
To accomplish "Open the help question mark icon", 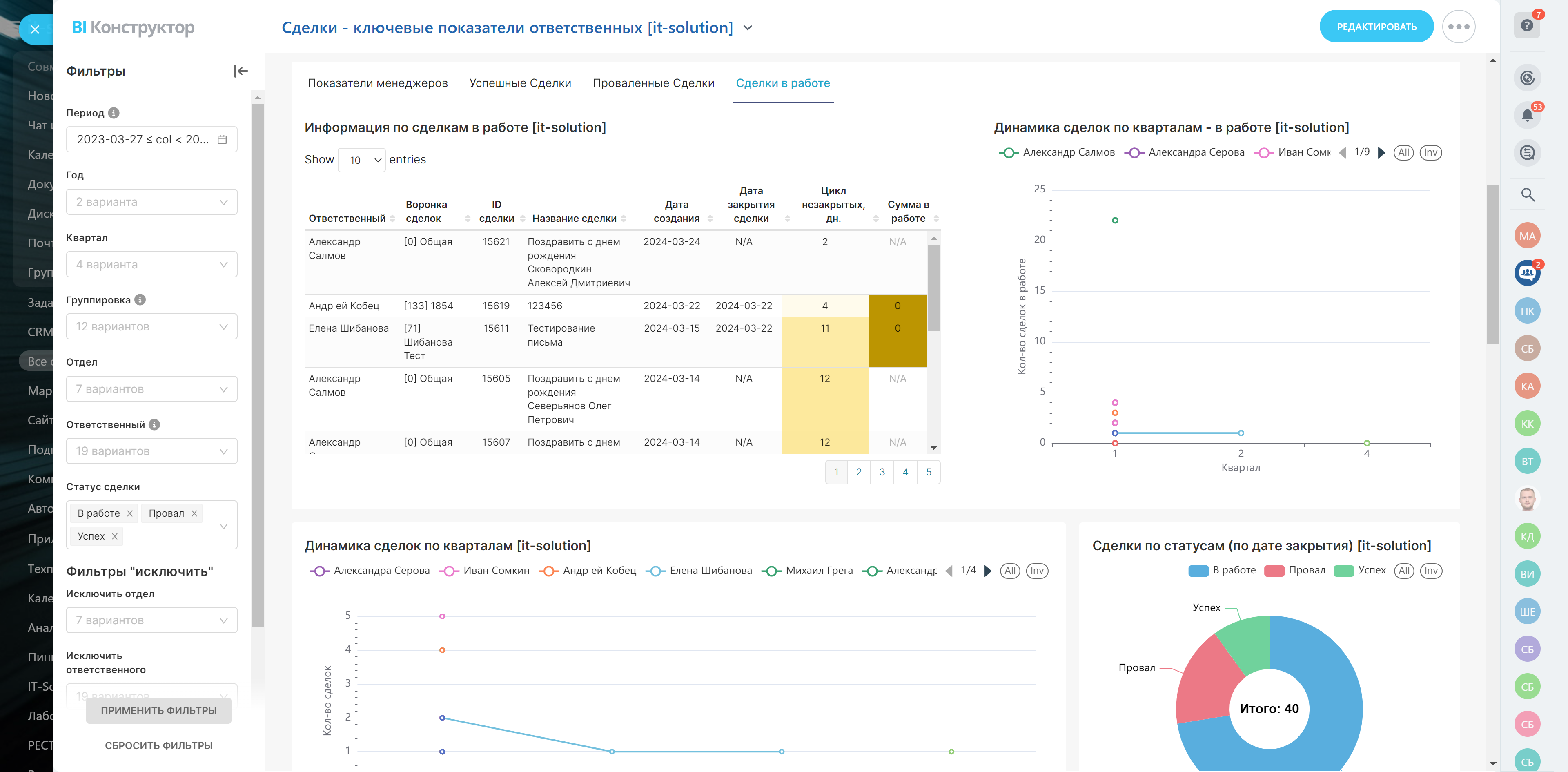I will pos(1527,26).
